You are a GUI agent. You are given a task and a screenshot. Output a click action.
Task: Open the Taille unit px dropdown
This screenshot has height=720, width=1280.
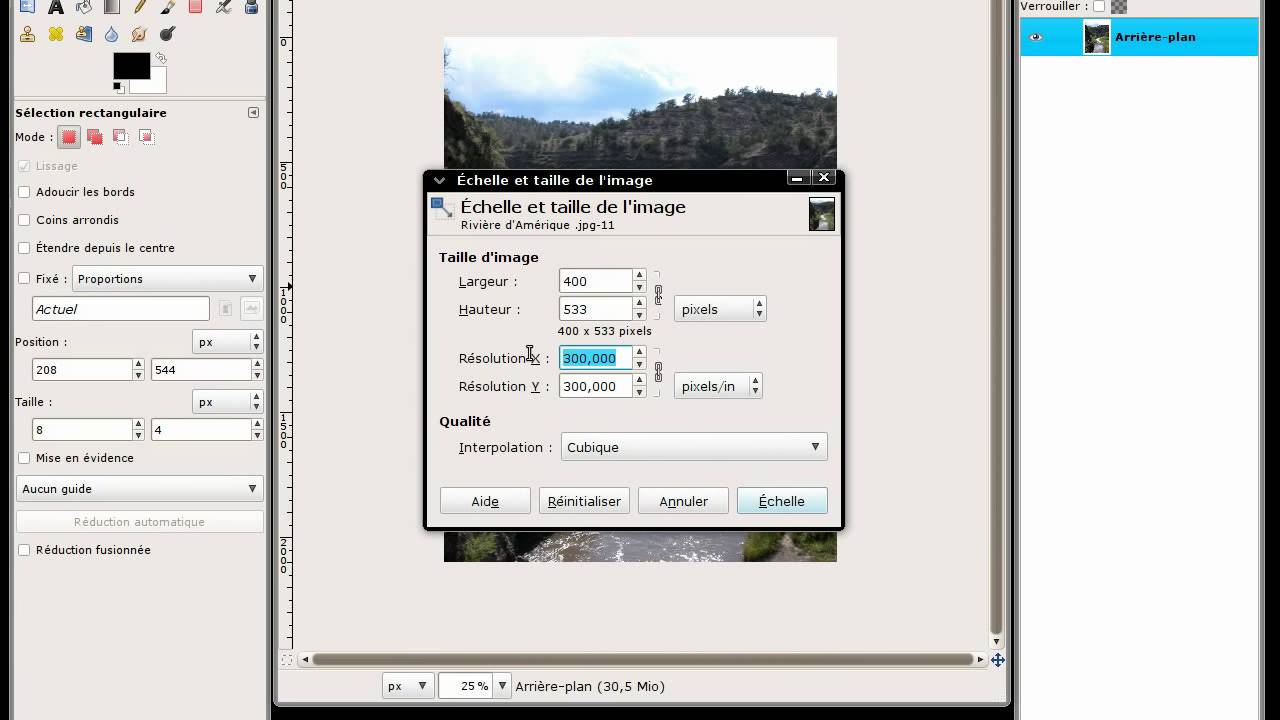[227, 402]
